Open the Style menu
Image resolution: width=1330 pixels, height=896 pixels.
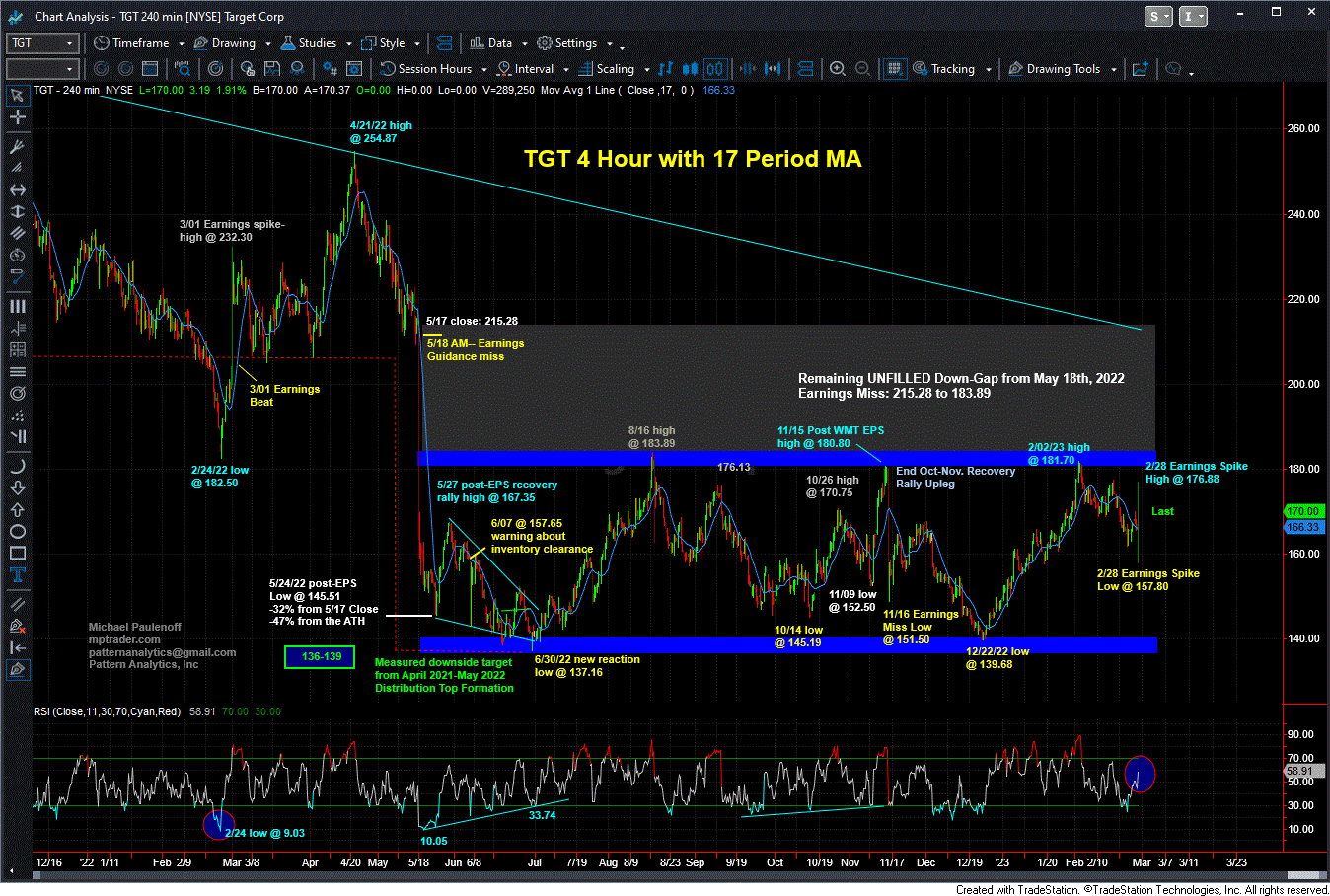pos(384,43)
